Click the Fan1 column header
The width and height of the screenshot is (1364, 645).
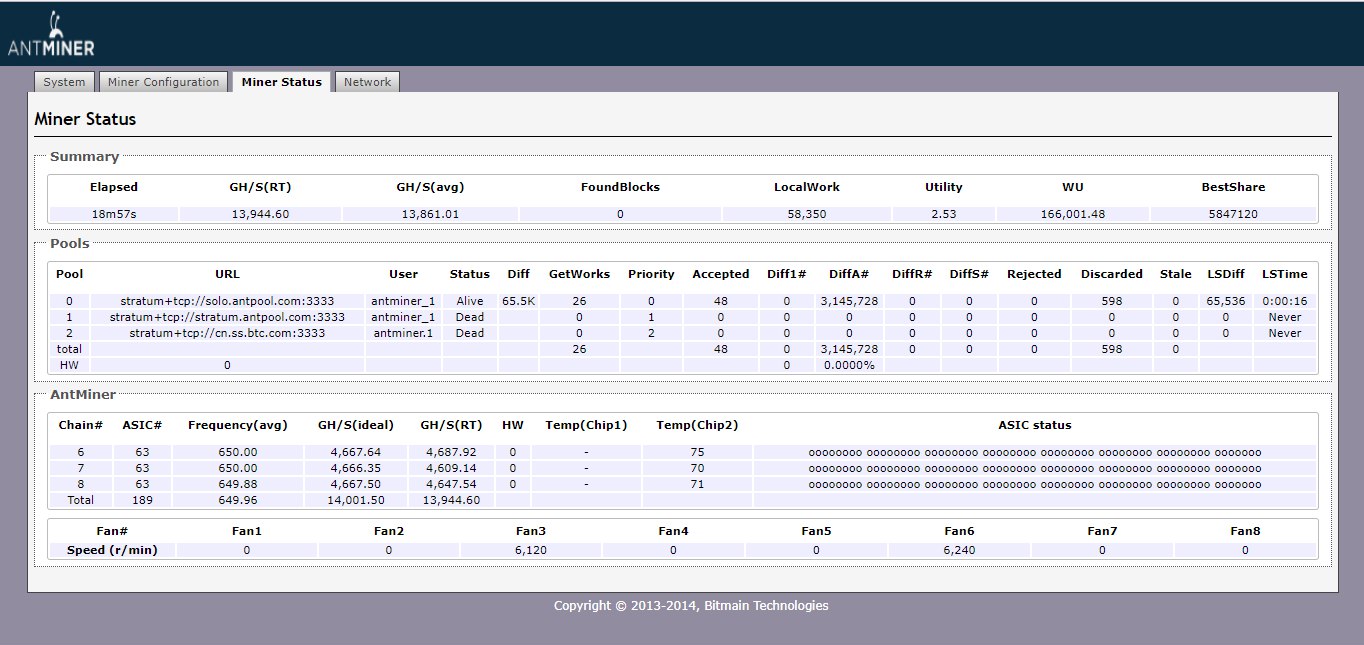coord(245,531)
